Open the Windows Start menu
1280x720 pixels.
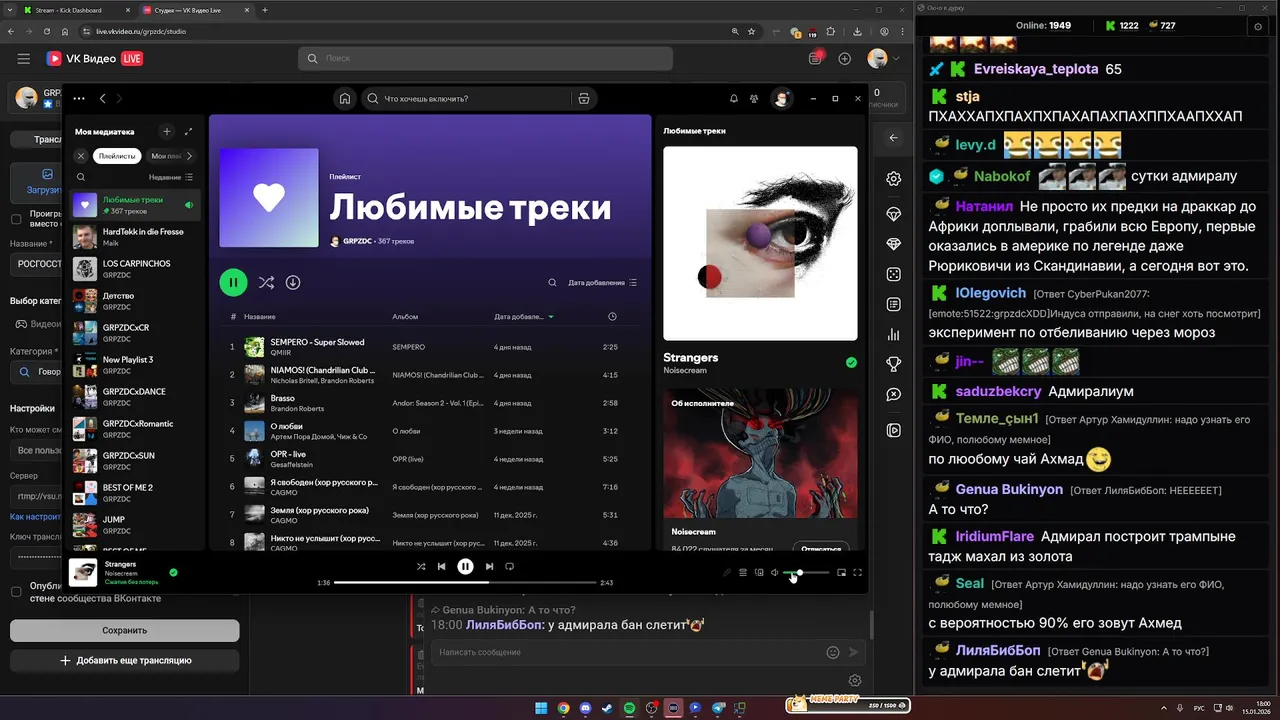tap(541, 708)
